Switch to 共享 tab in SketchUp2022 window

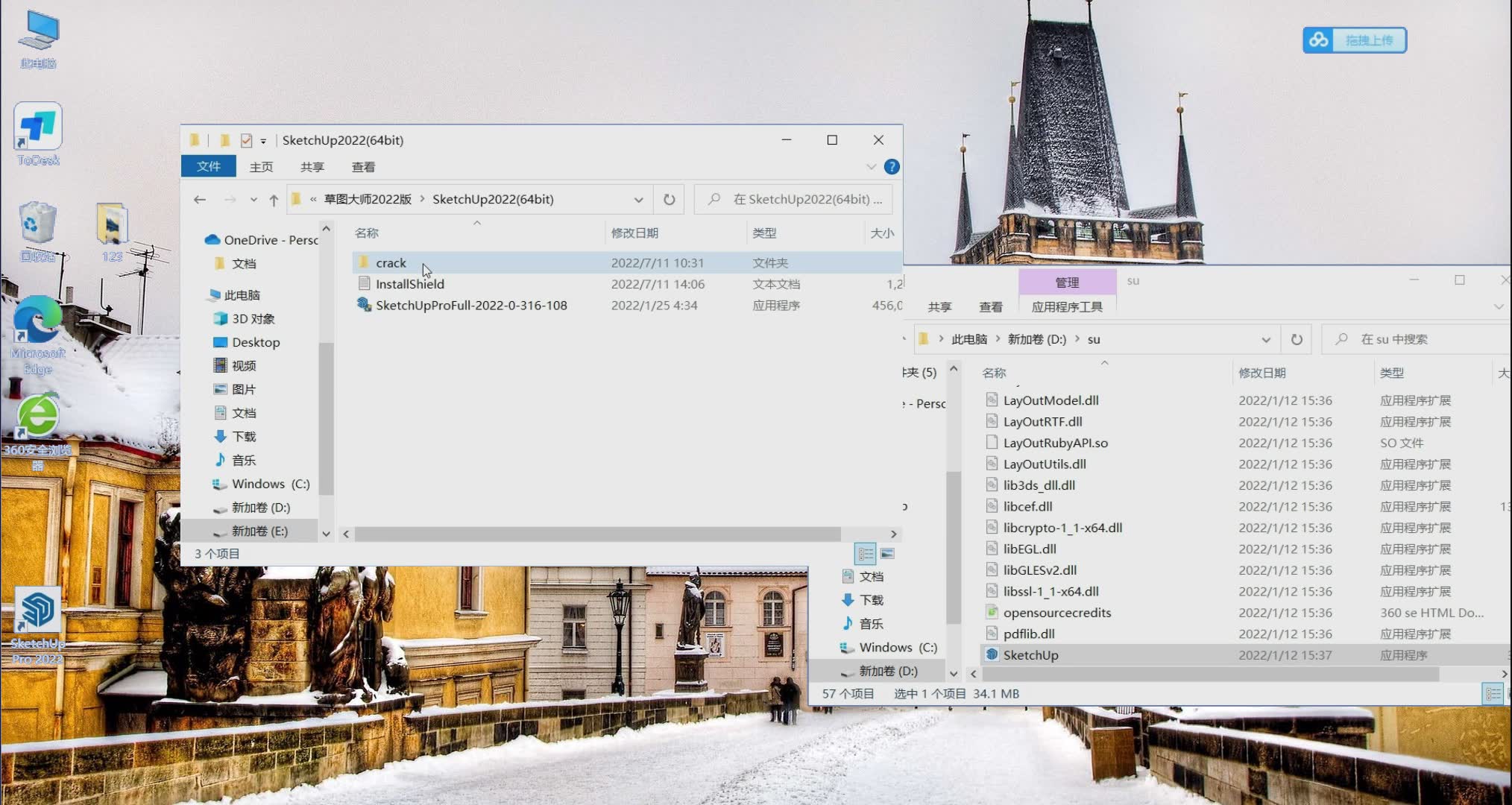312,167
